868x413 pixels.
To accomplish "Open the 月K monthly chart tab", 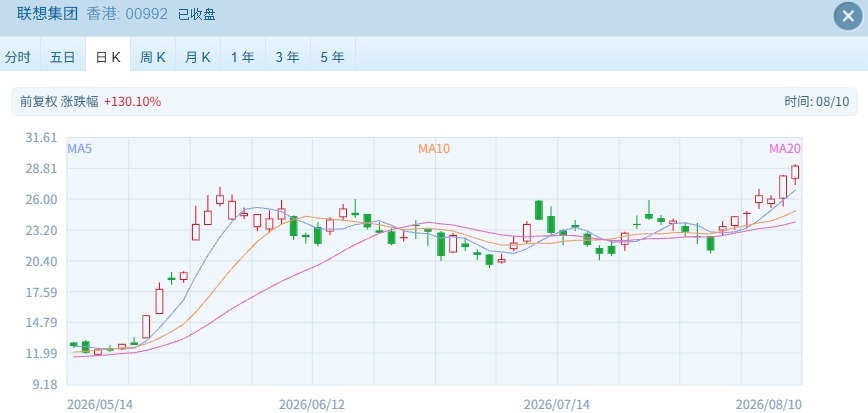I will 198,56.
